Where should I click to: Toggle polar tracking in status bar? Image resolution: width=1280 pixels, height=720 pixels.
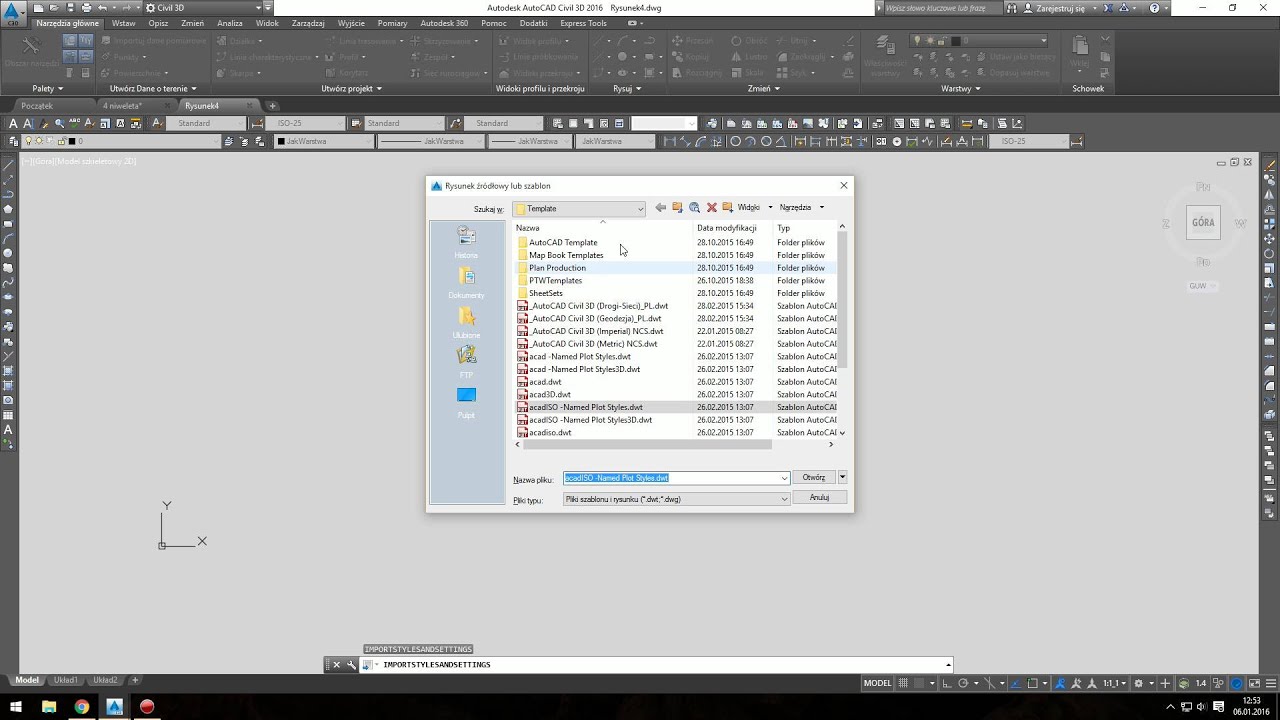click(x=962, y=683)
